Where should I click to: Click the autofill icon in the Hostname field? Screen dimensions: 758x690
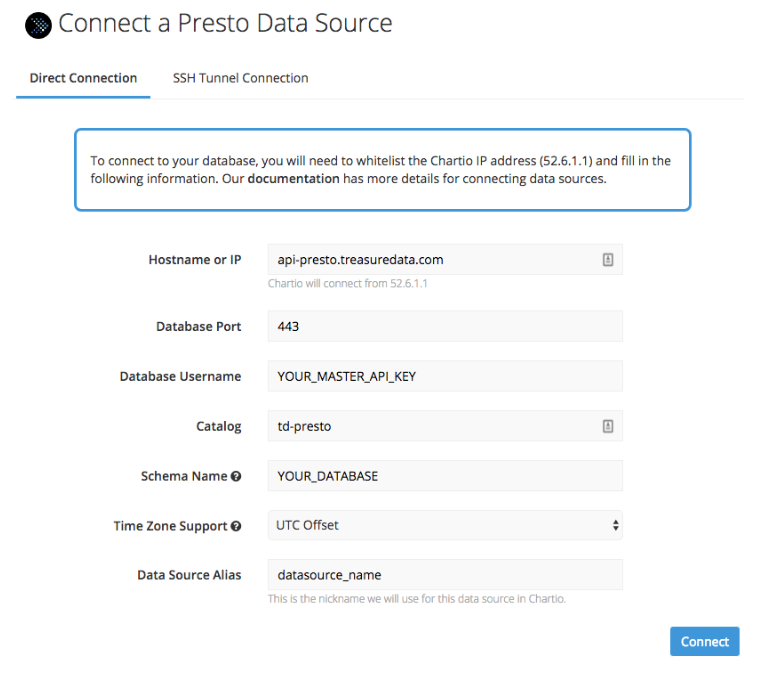pos(607,260)
